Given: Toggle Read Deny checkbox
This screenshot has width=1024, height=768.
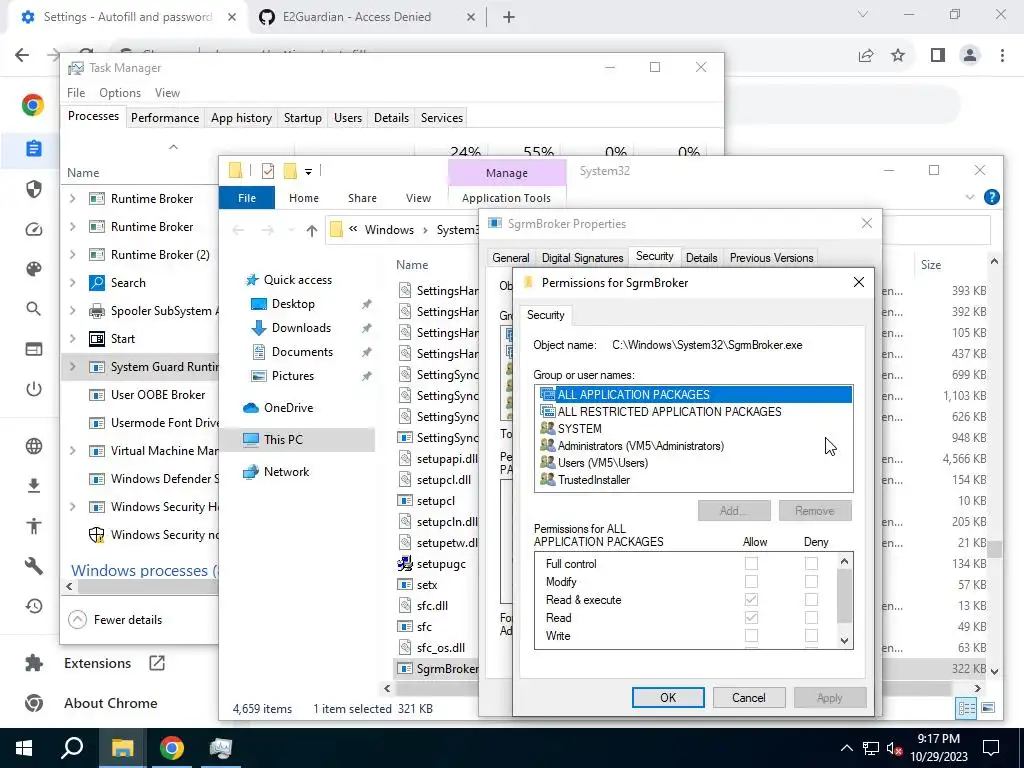Looking at the screenshot, I should coord(811,617).
